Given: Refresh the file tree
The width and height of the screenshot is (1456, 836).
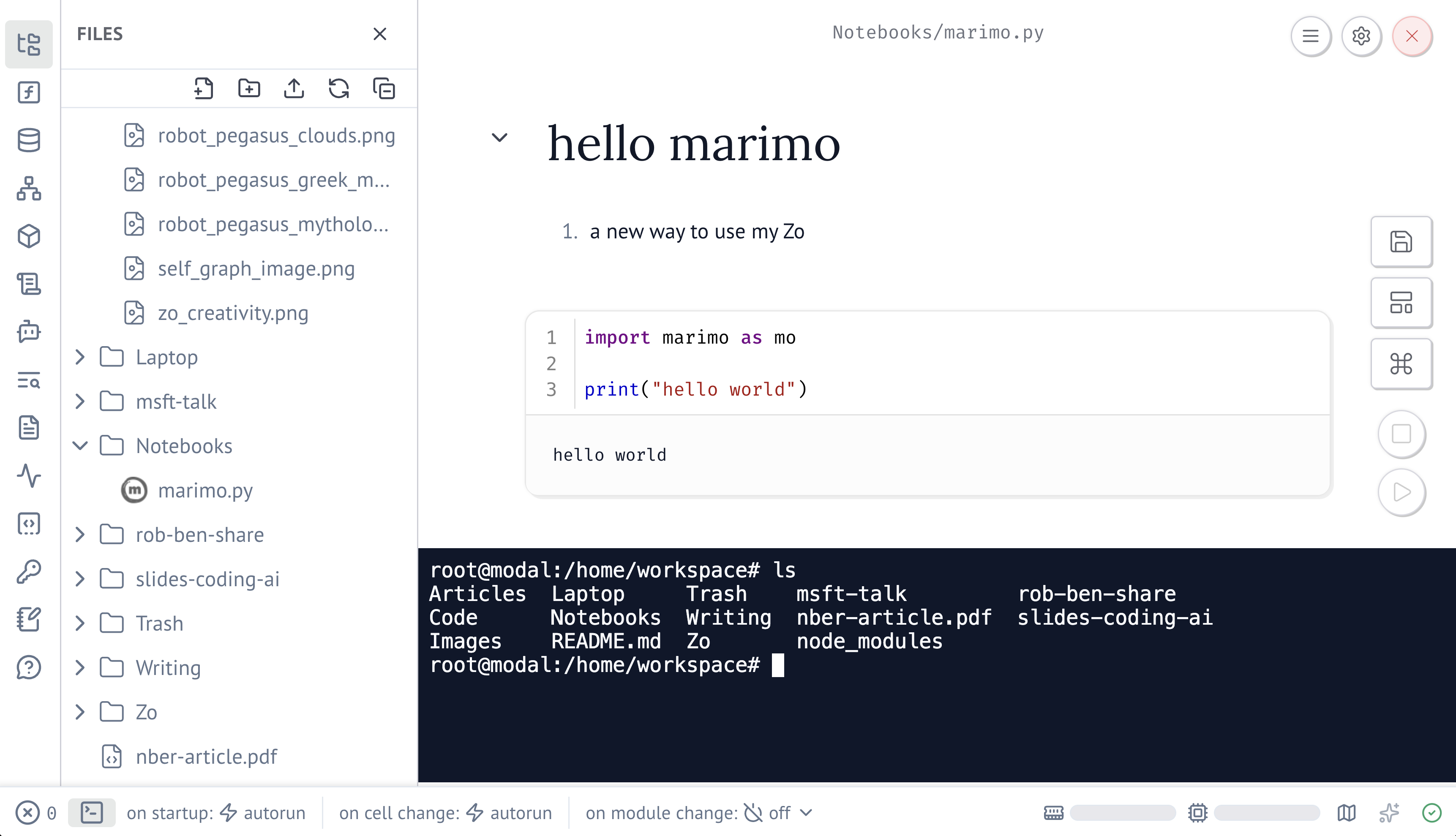Looking at the screenshot, I should click(338, 88).
